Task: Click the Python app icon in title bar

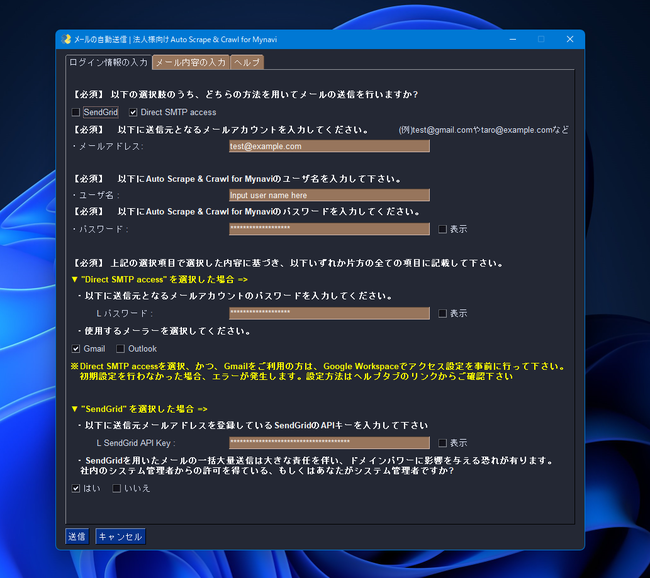Action: coord(66,39)
